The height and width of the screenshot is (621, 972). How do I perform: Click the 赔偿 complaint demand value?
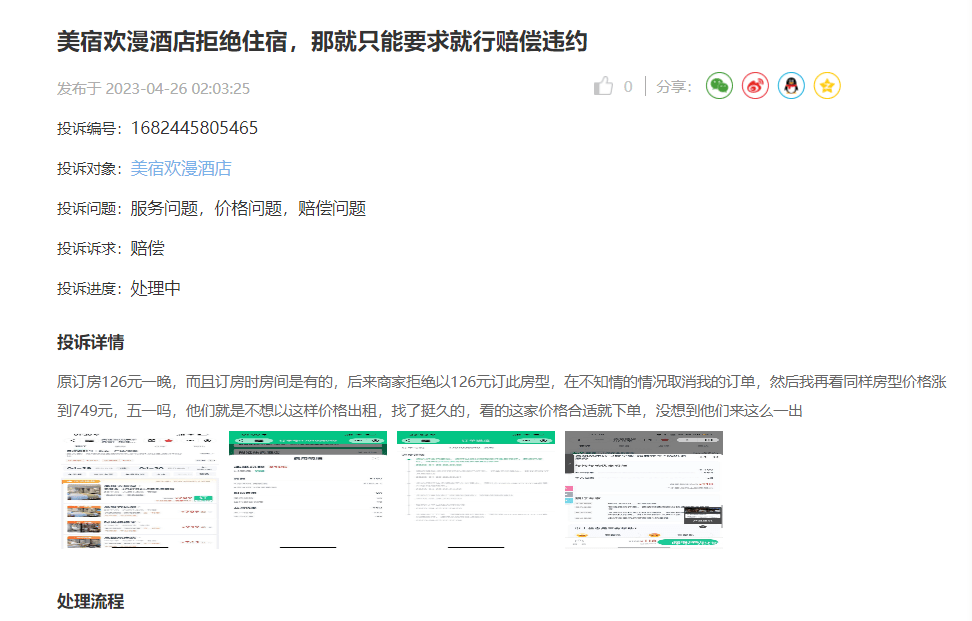[148, 248]
